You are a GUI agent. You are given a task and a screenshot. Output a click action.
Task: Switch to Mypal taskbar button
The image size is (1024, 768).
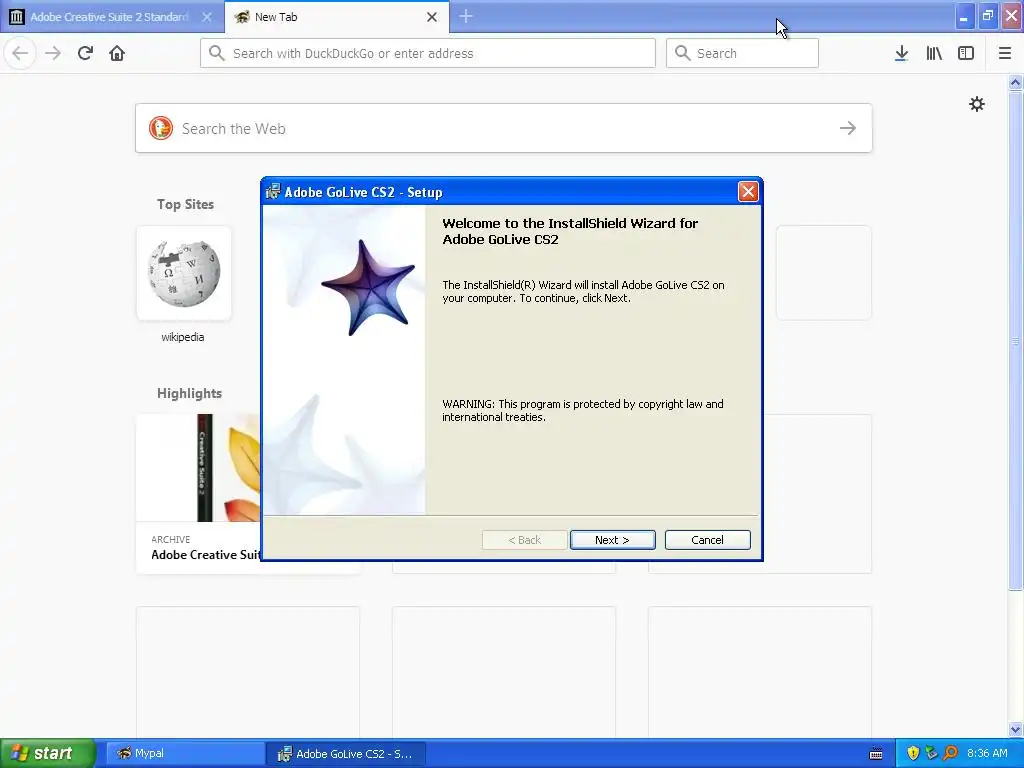pos(185,753)
